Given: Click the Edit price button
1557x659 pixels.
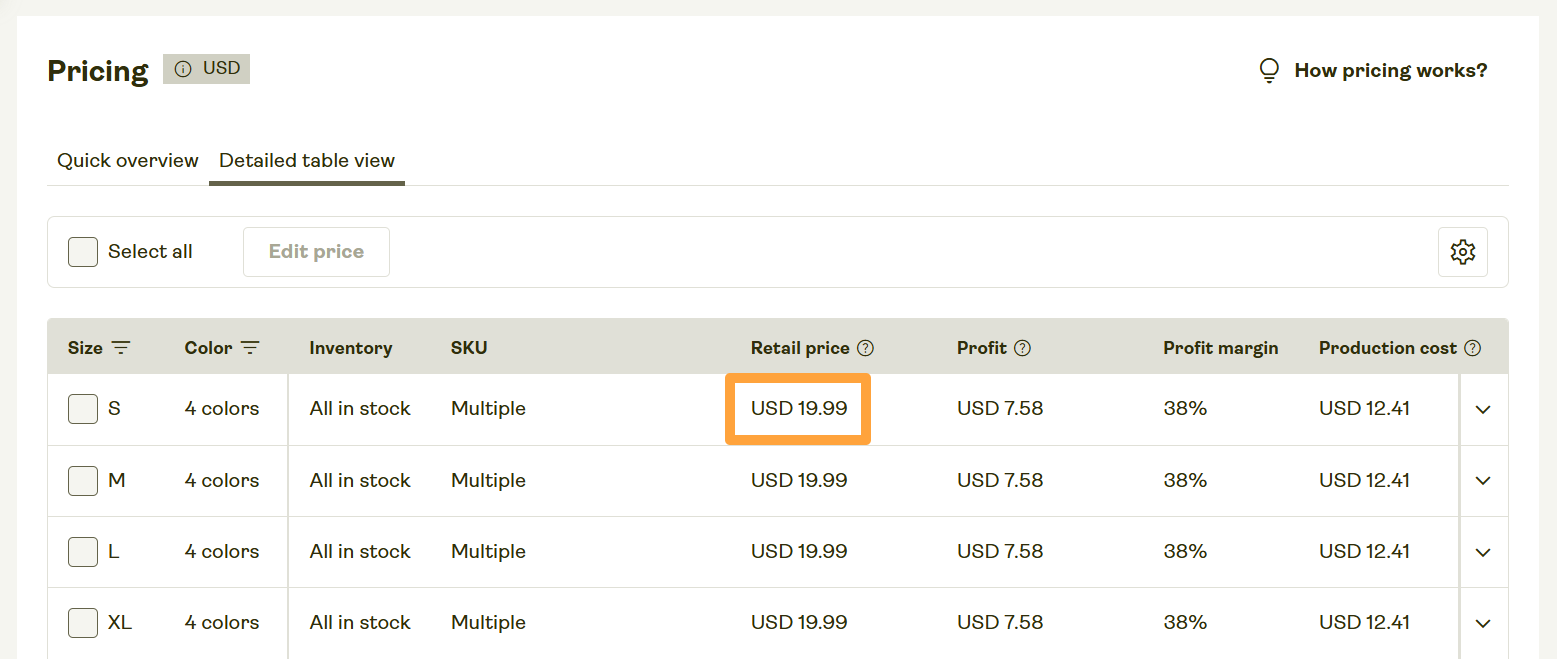Looking at the screenshot, I should pos(316,251).
